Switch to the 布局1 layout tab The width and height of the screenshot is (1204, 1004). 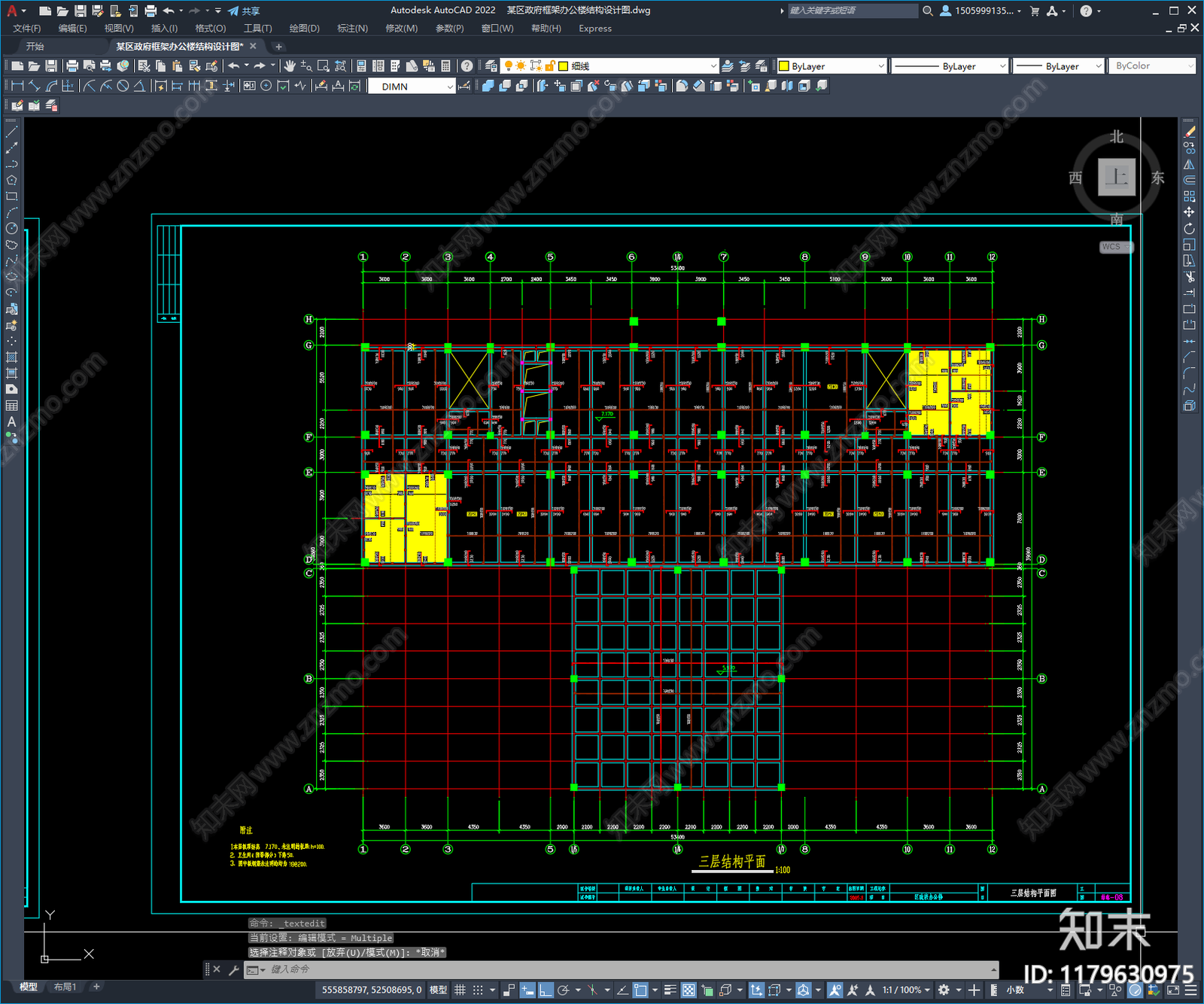65,987
